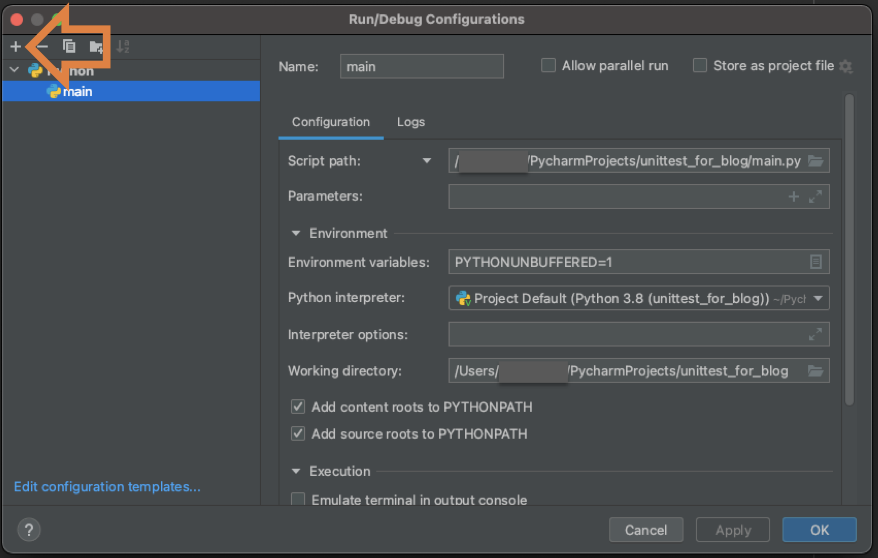This screenshot has width=878, height=558.
Task: Browse for the script path file
Action: point(815,161)
